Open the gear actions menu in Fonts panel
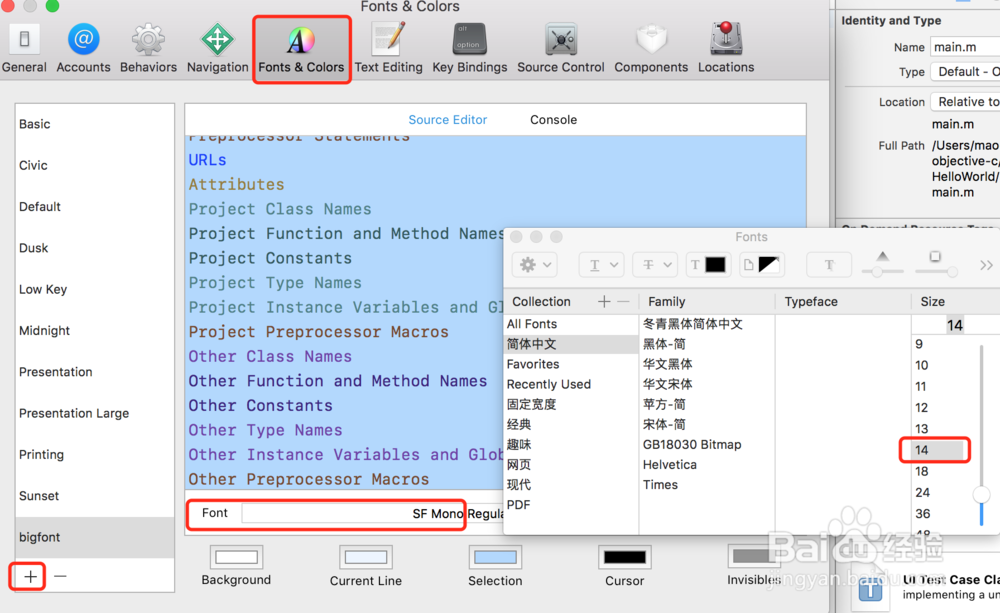Screen dimensions: 1000x613 [x=535, y=265]
